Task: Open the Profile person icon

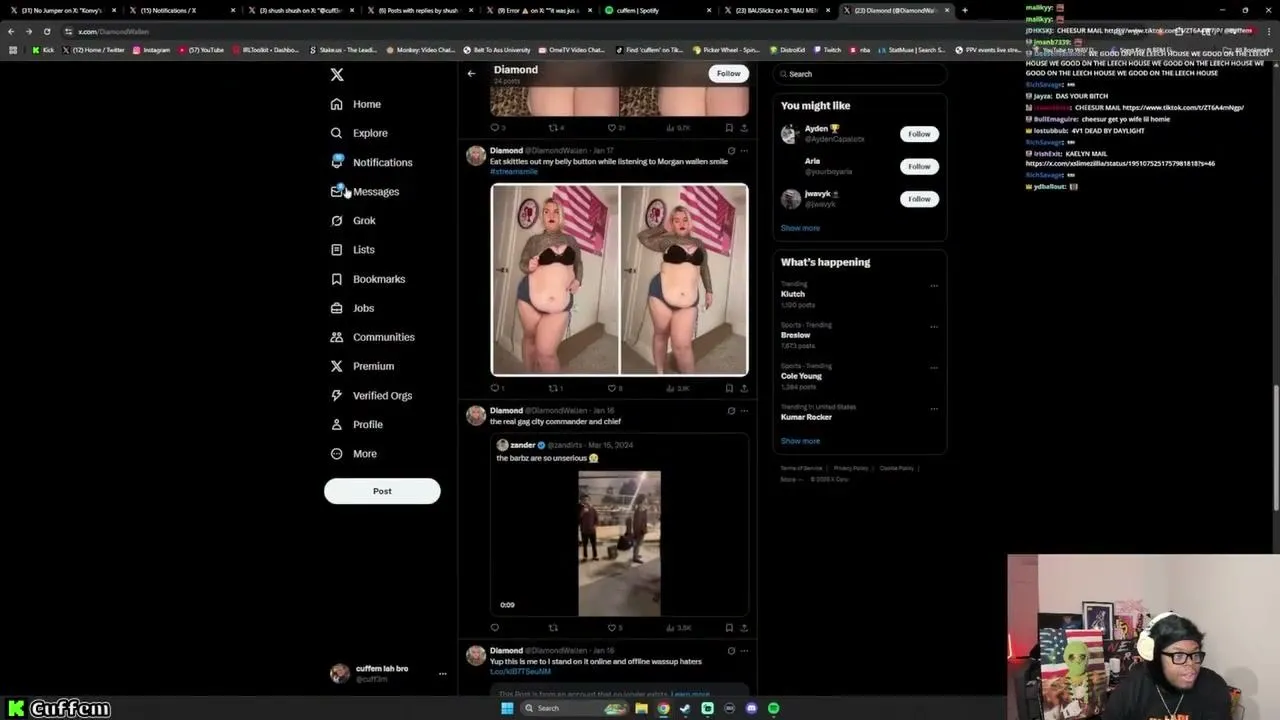Action: click(337, 425)
